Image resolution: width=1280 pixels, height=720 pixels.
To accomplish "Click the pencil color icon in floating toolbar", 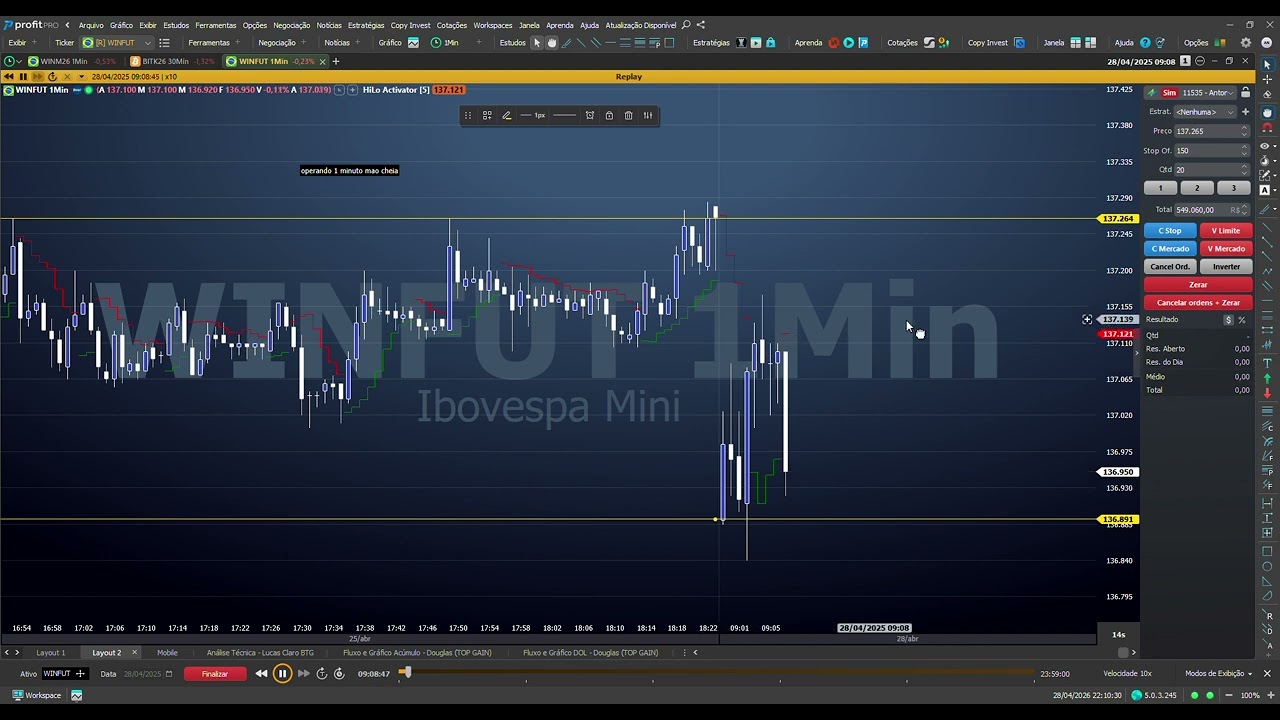I will coord(506,115).
